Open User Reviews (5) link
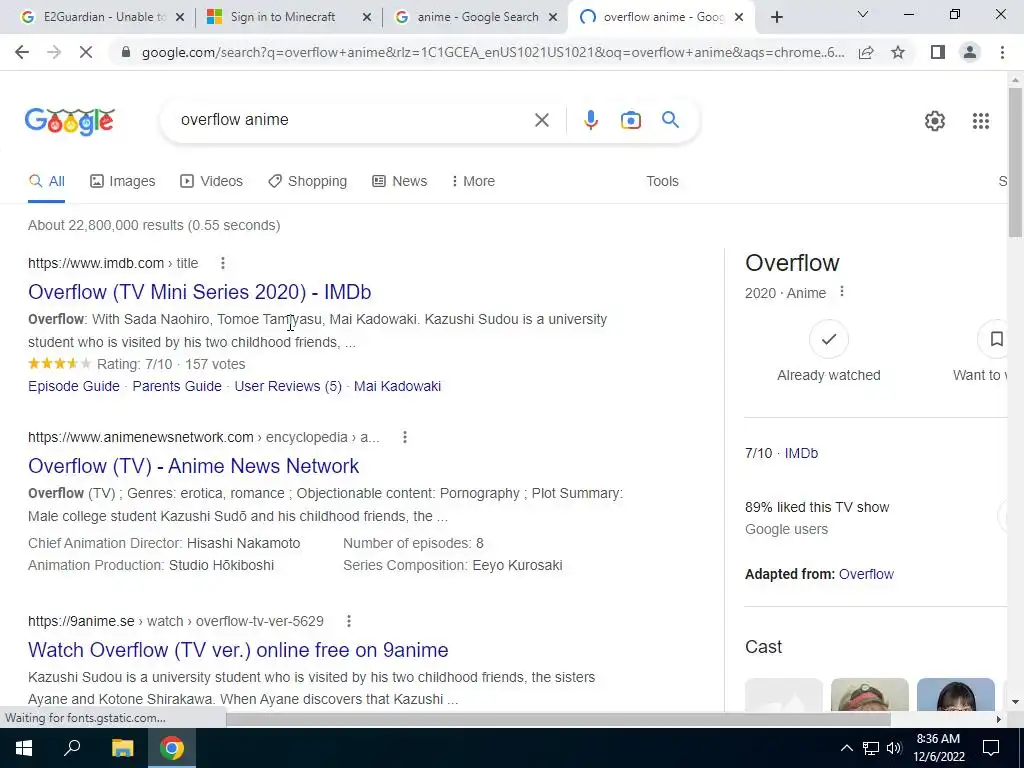This screenshot has width=1024, height=768. (288, 386)
